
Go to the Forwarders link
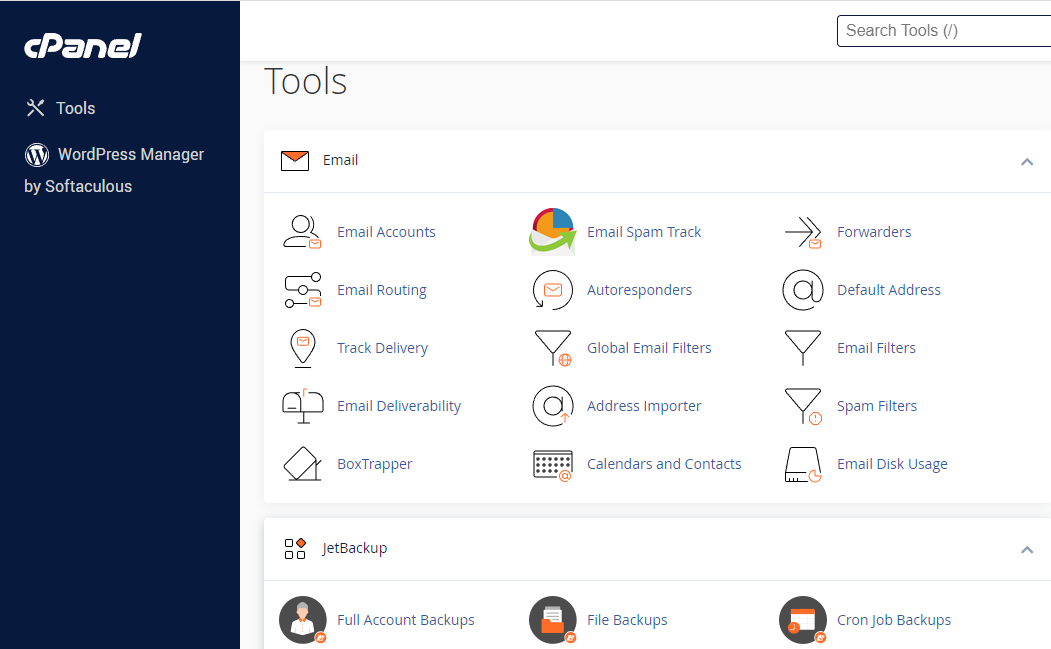pyautogui.click(x=874, y=232)
